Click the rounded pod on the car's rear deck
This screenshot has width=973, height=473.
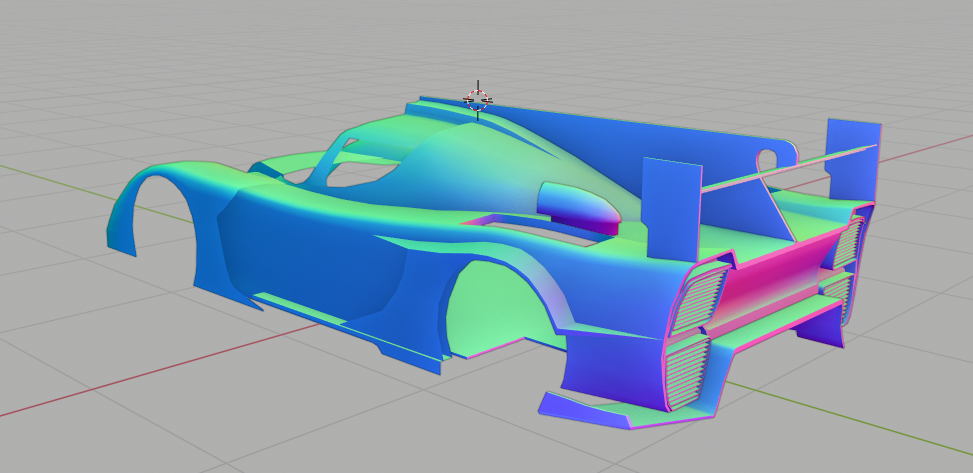(x=579, y=208)
